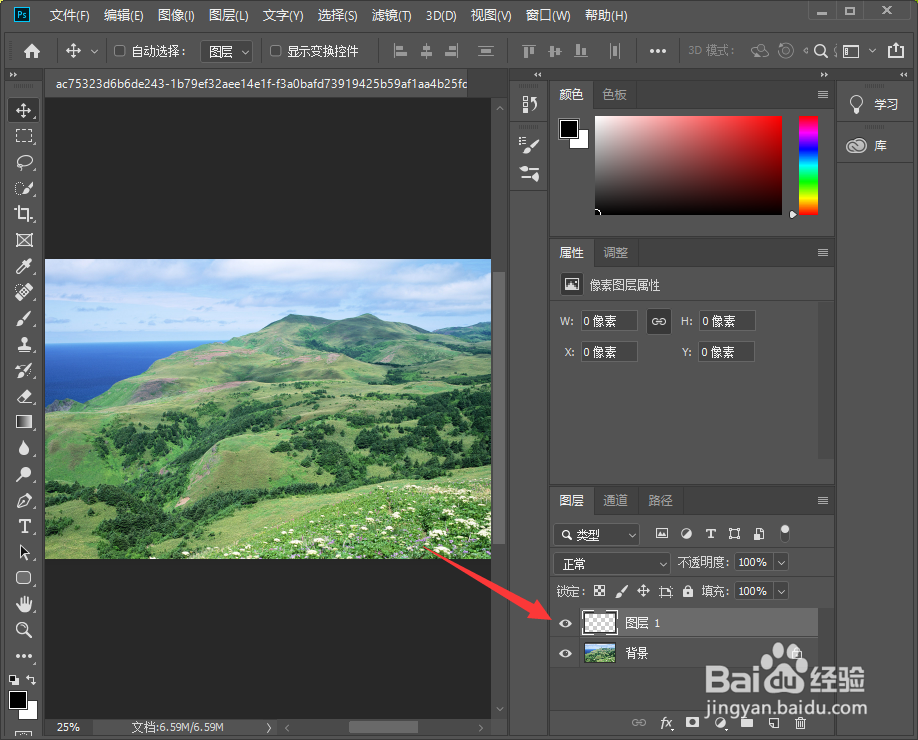This screenshot has height=740, width=918.
Task: Open the Color panel flyout menu
Action: click(823, 94)
